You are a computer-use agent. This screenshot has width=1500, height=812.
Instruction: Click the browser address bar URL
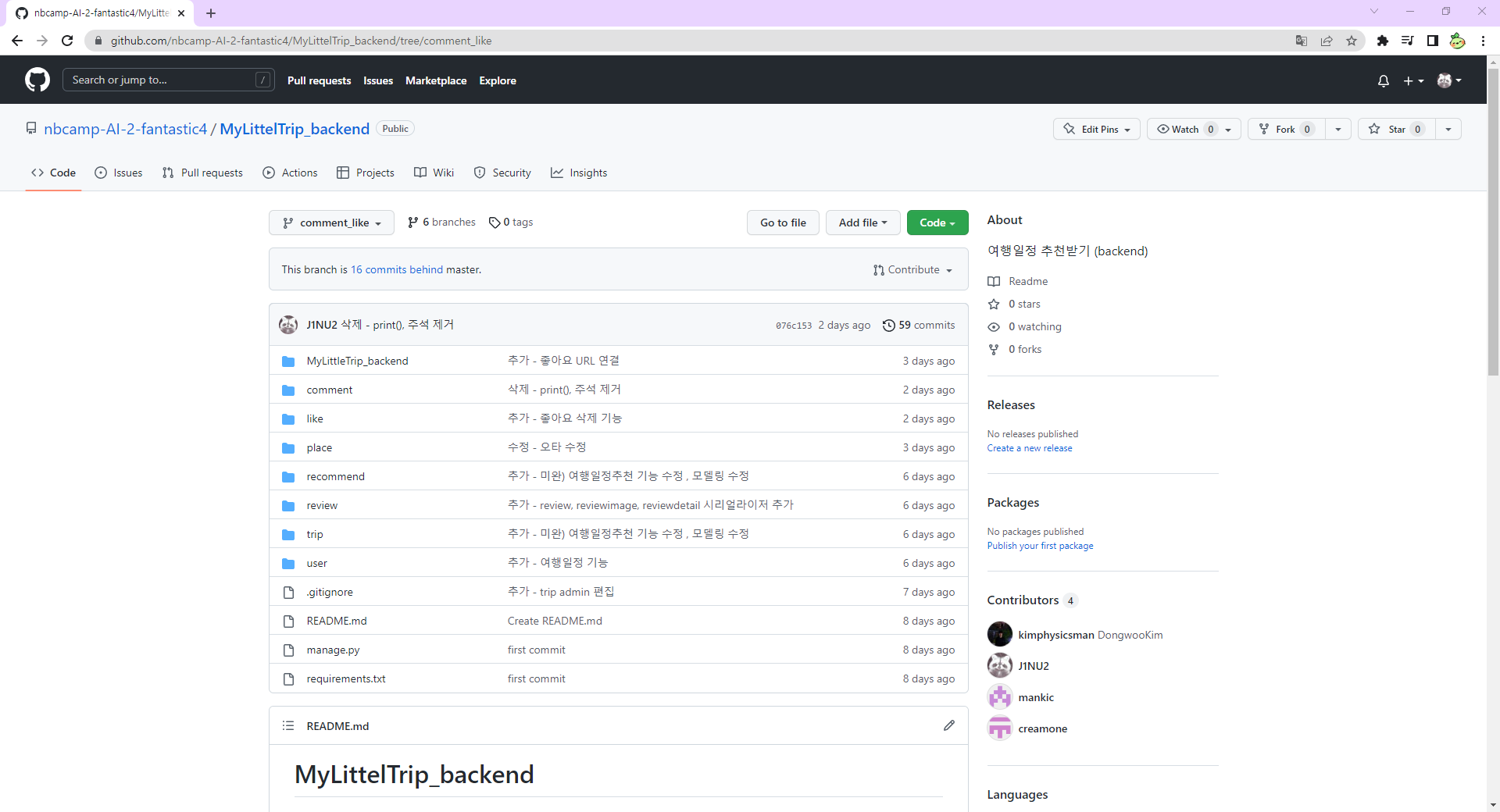[x=301, y=41]
